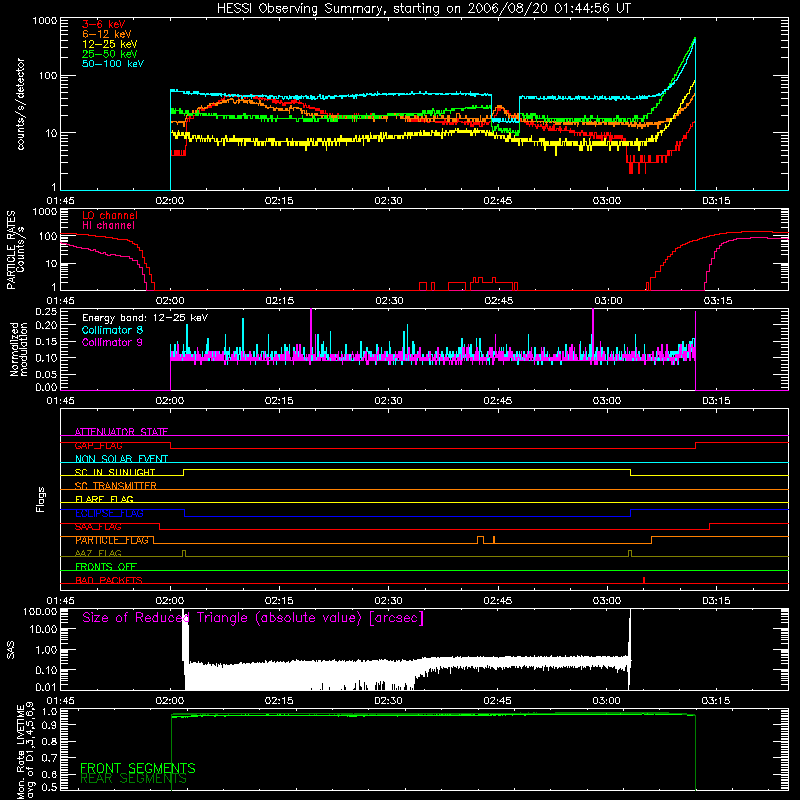Select the HI channel legend label

point(108,226)
